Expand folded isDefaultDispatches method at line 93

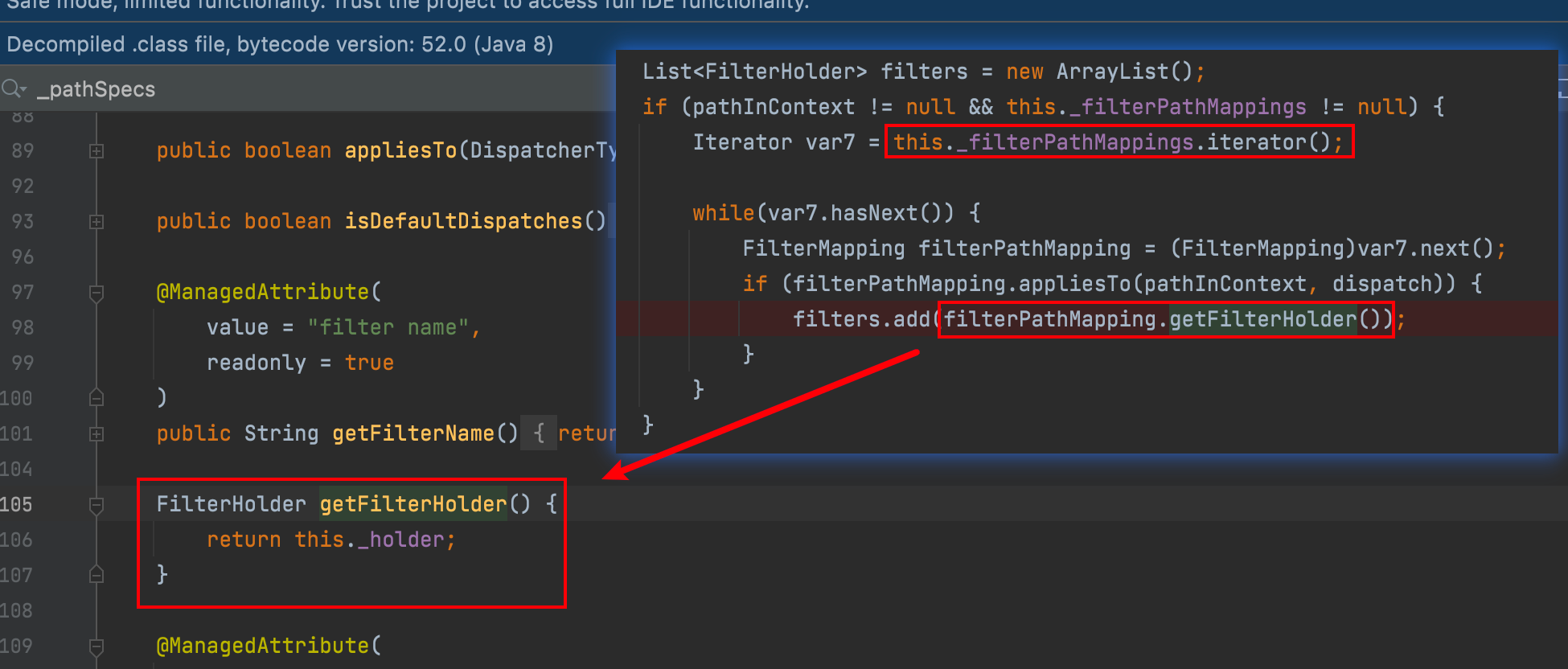pos(96,222)
